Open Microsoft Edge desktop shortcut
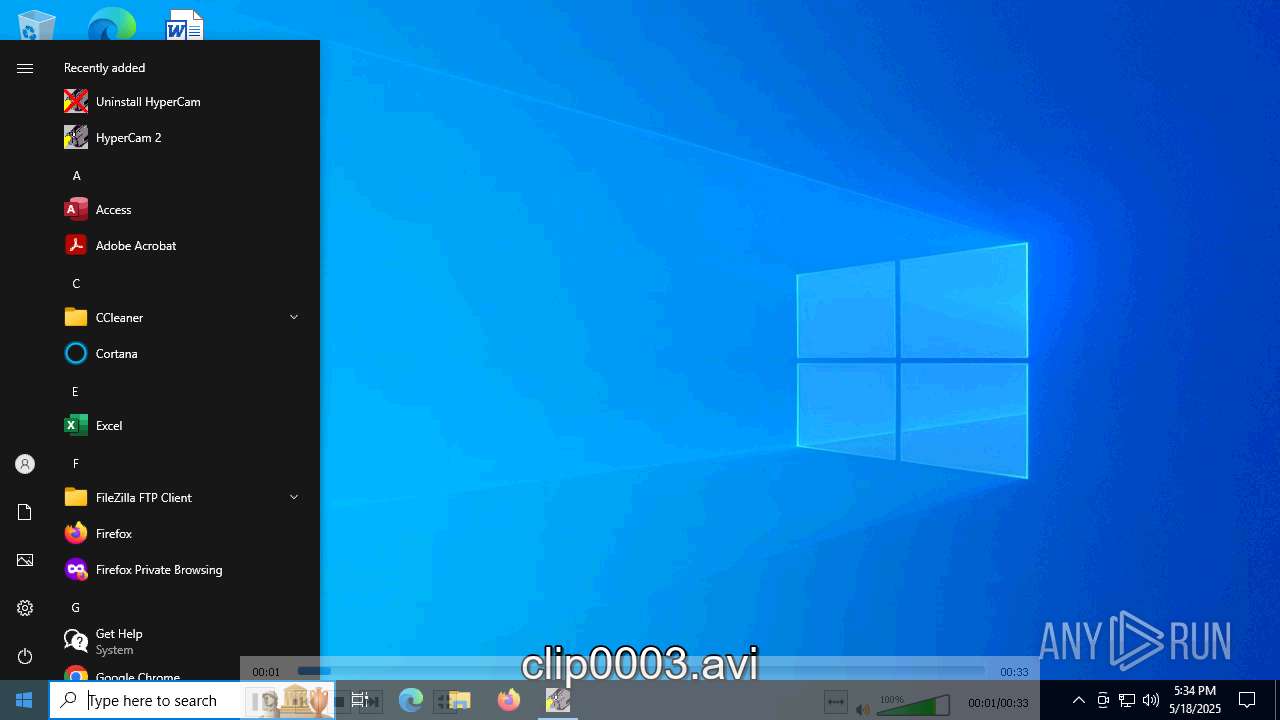 pos(111,24)
